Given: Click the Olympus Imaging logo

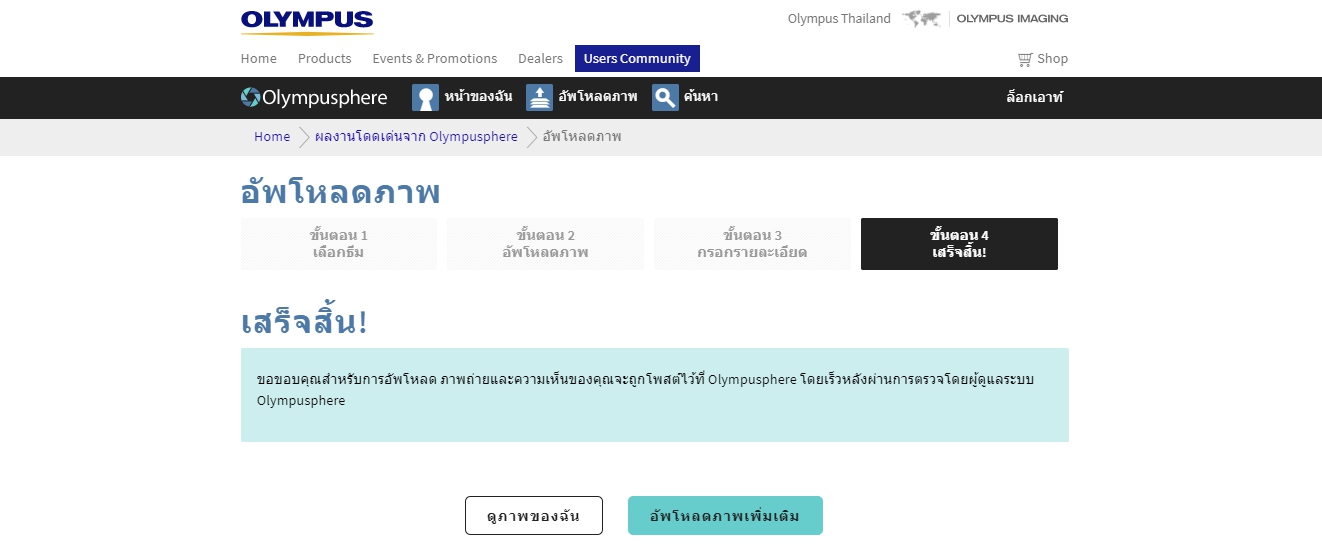Looking at the screenshot, I should click(1012, 19).
